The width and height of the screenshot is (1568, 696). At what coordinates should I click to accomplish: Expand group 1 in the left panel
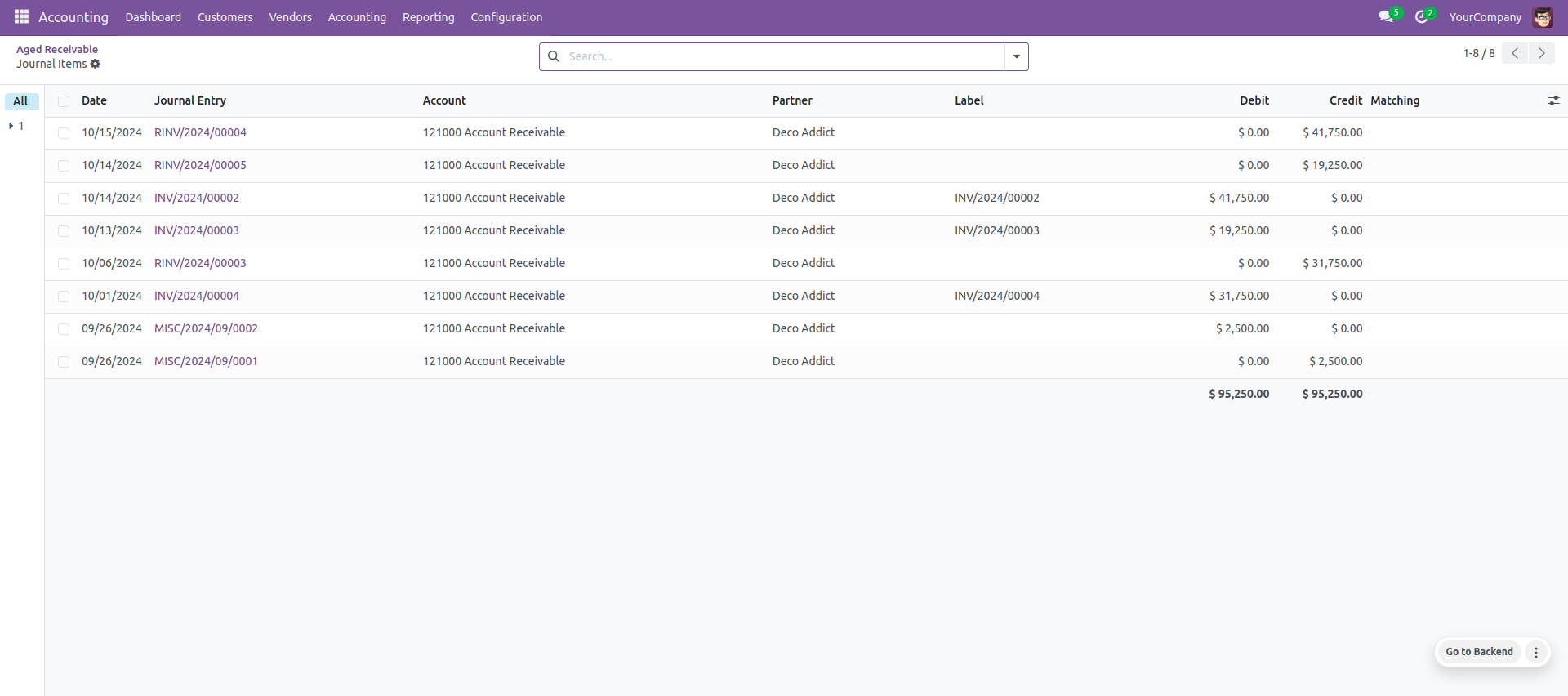pyautogui.click(x=16, y=126)
